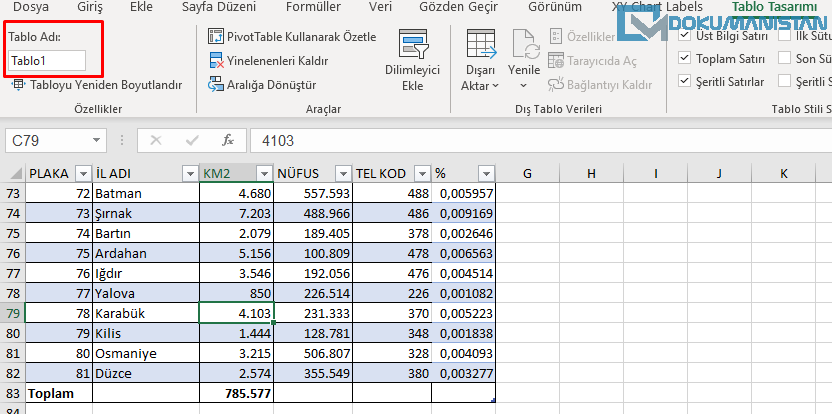Click the select-all corner triangle of the sheet
The width and height of the screenshot is (832, 414).
18,174
